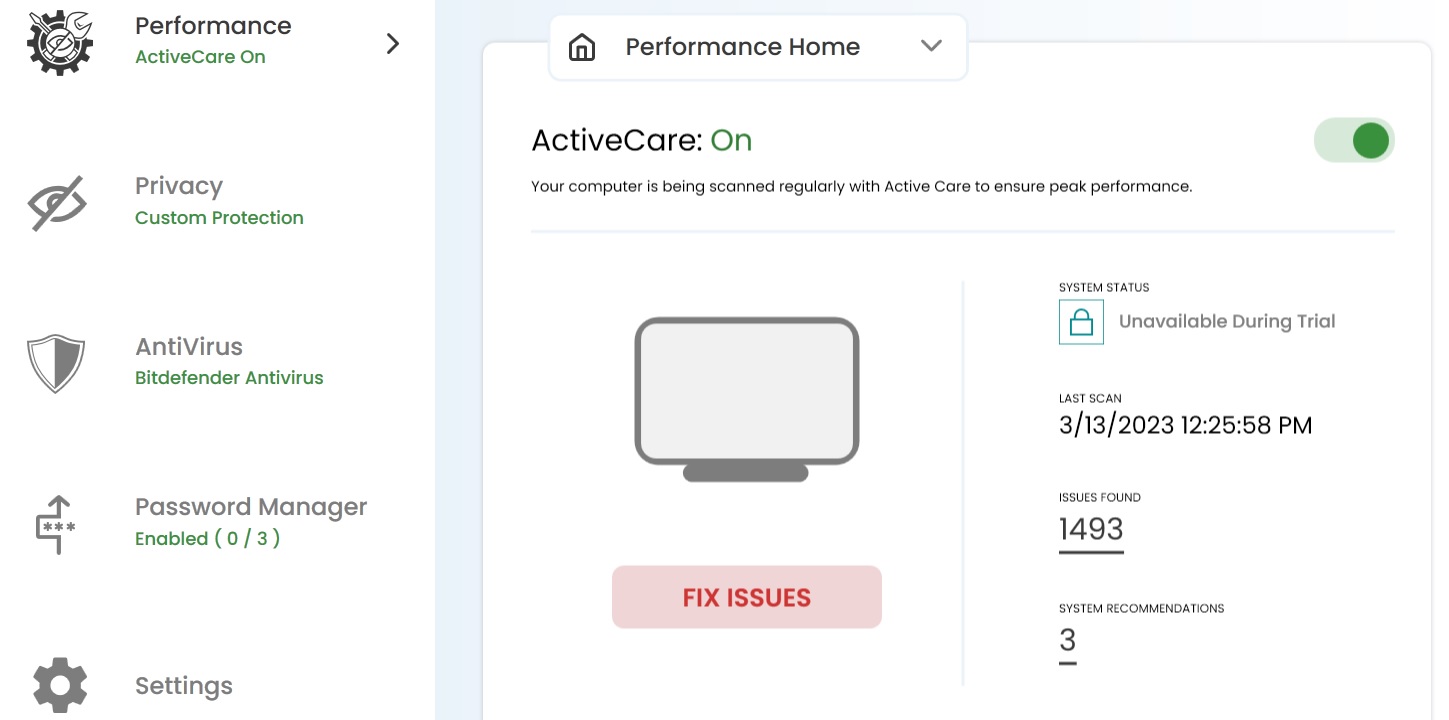Expand Performance using the right chevron

click(x=393, y=43)
